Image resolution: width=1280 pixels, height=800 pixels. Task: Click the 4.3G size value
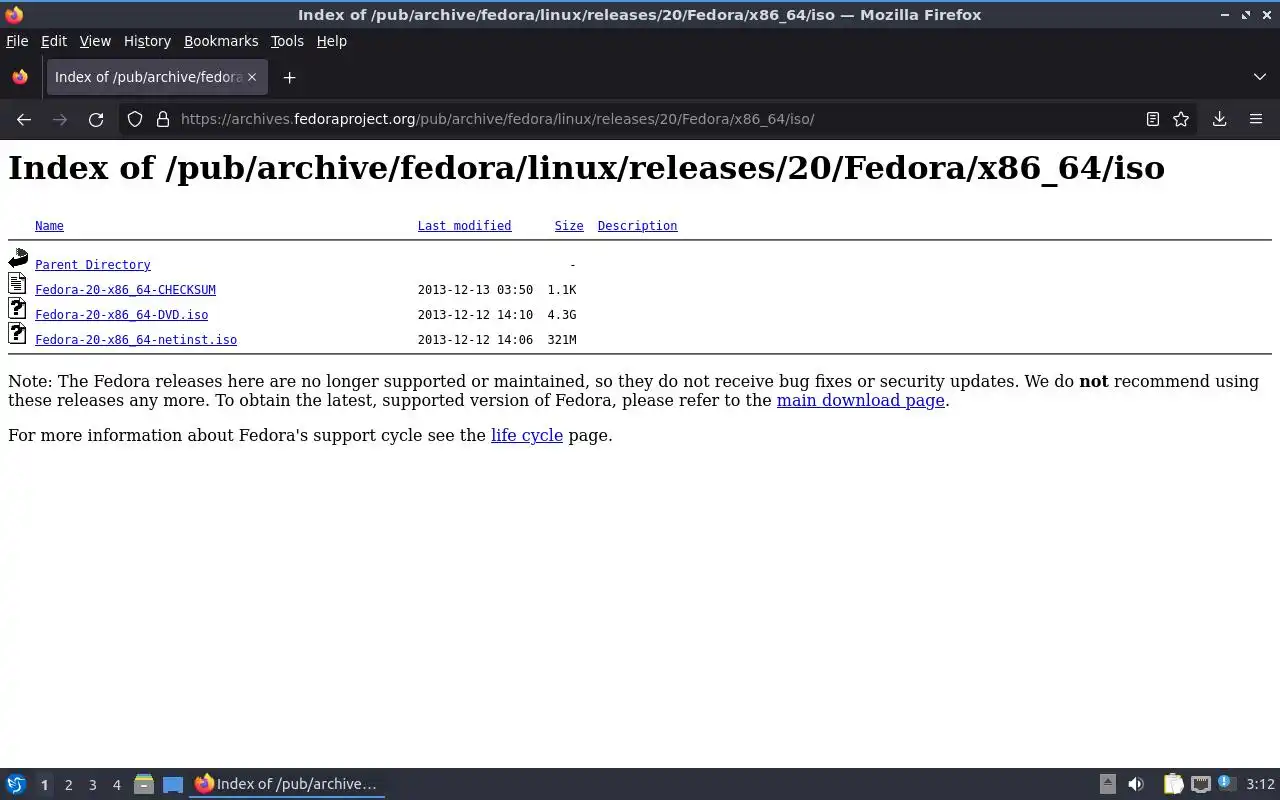pyautogui.click(x=561, y=315)
